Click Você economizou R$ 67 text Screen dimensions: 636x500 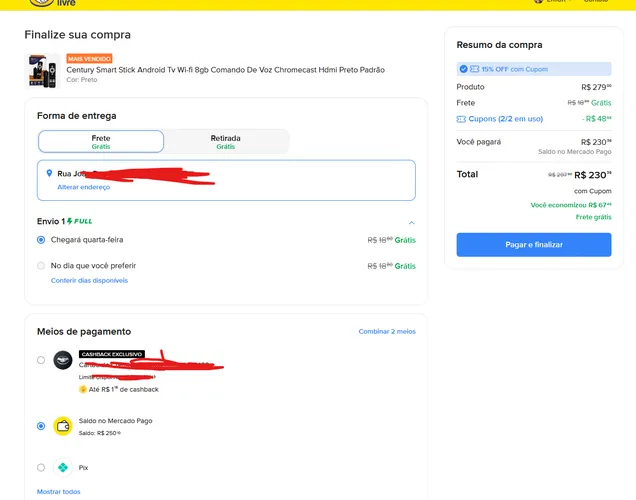point(571,205)
